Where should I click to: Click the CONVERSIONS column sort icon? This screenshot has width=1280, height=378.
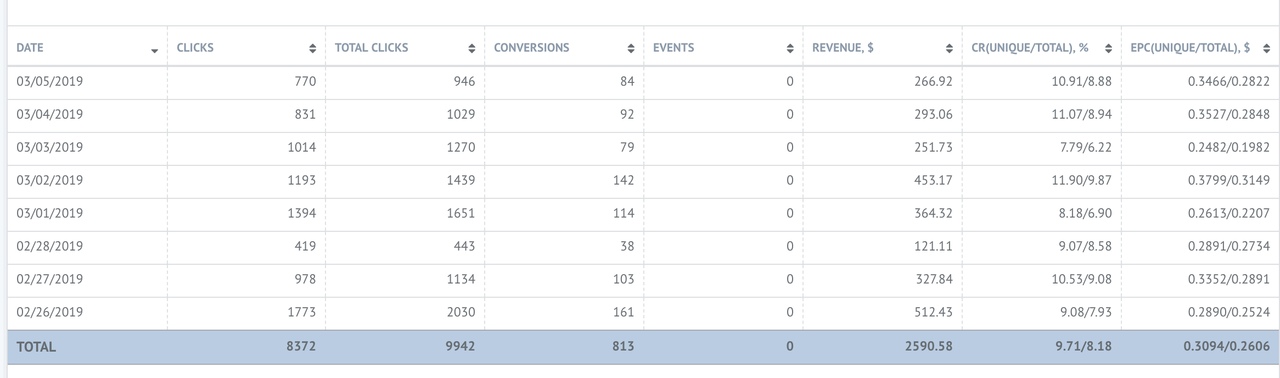[630, 48]
